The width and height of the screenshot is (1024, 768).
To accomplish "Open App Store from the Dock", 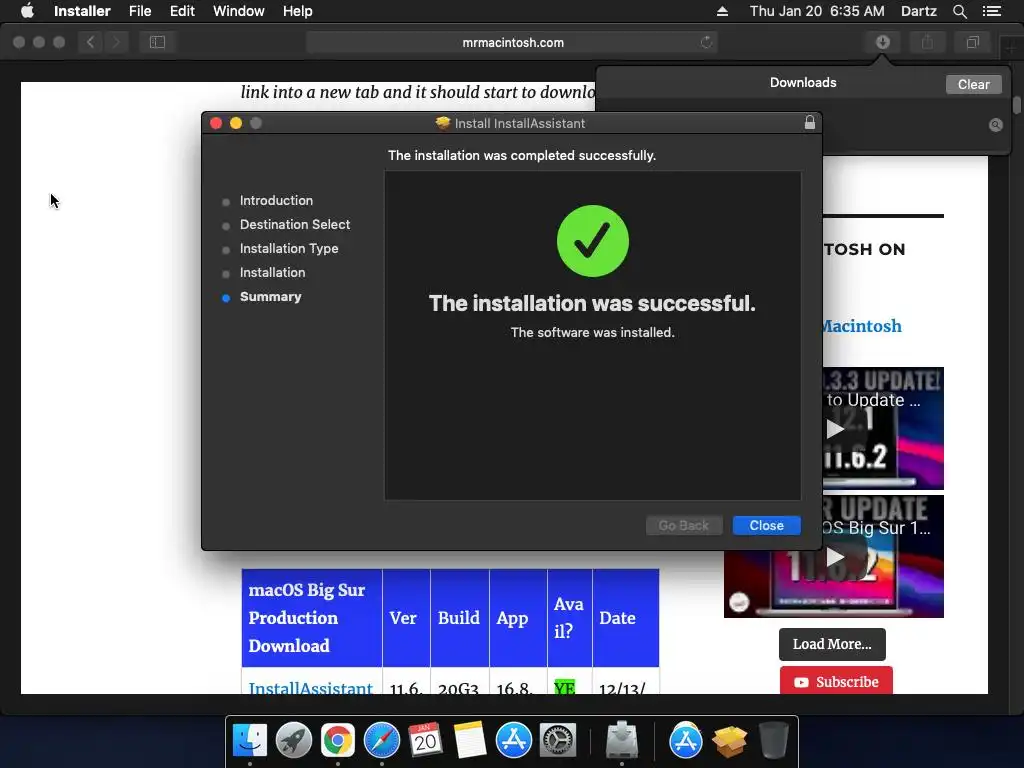I will click(x=514, y=740).
